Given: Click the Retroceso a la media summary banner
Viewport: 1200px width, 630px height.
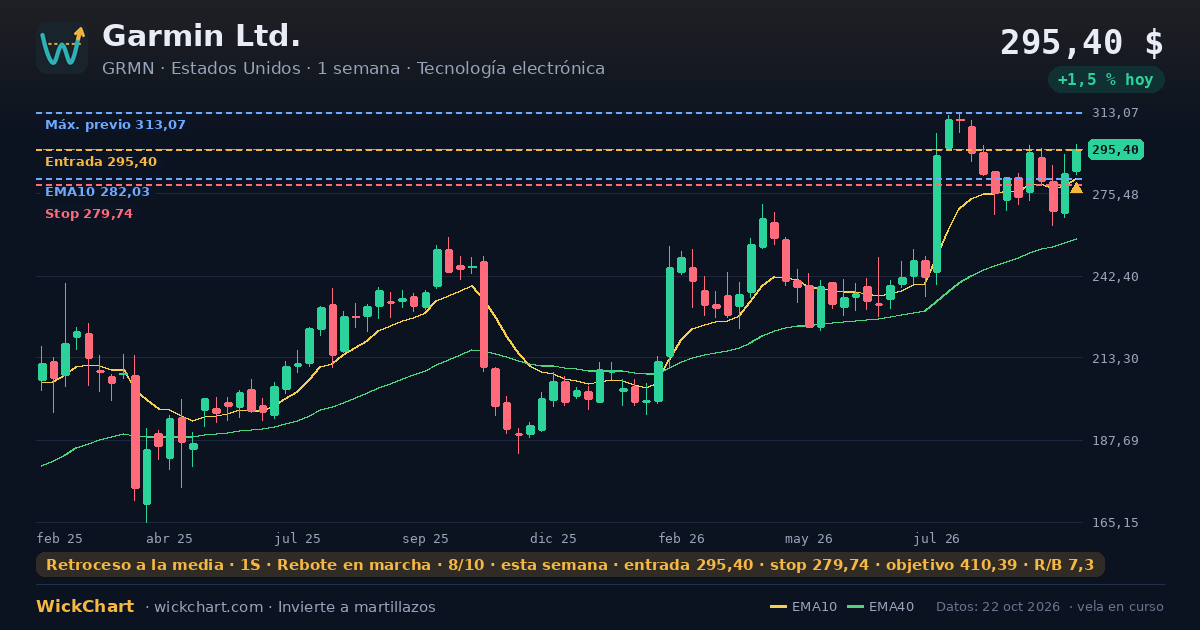Looking at the screenshot, I should [570, 565].
